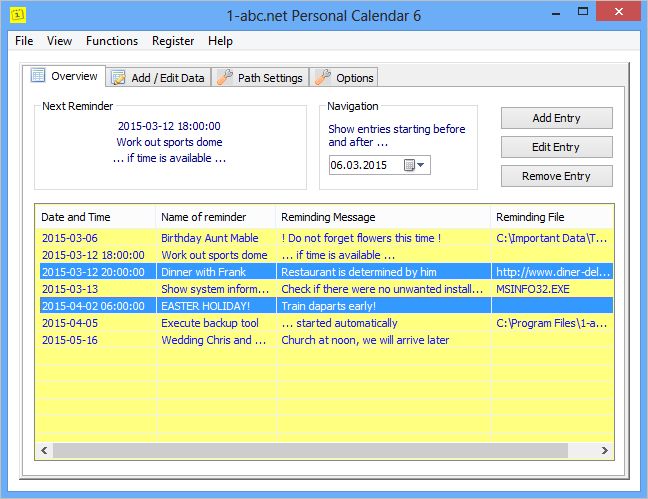
Task: Click the Path Settings wrench icon
Action: [x=225, y=77]
